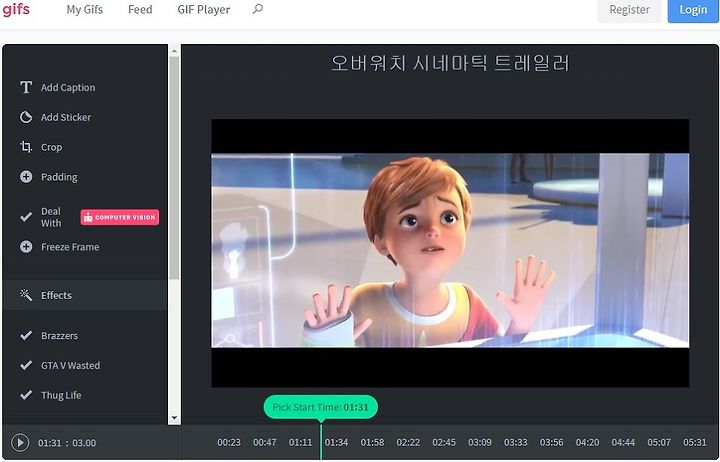Click the 01:31 : 03.00 time readout
The height and width of the screenshot is (462, 720).
click(67, 443)
